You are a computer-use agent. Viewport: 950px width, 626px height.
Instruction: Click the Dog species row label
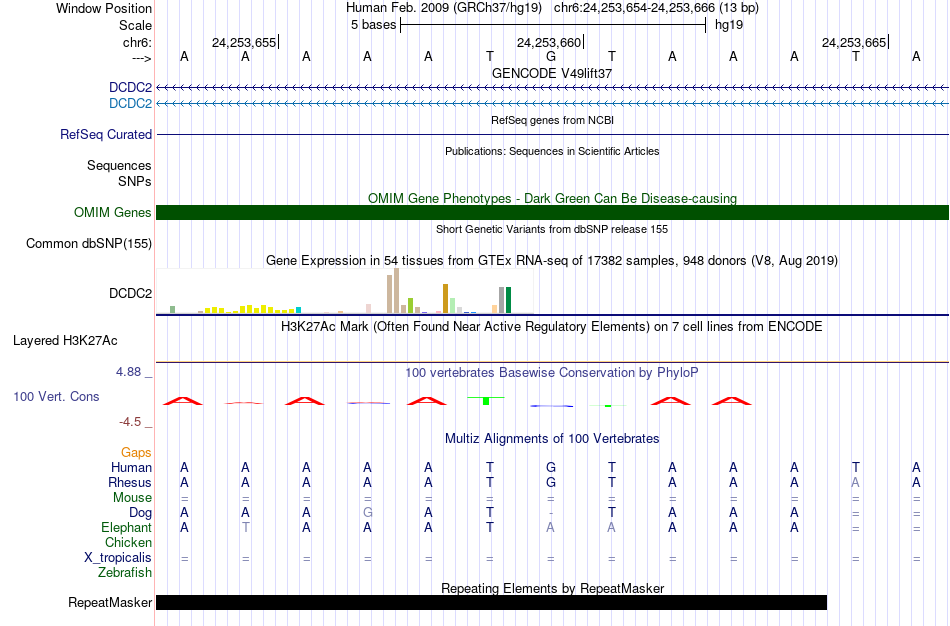click(140, 513)
